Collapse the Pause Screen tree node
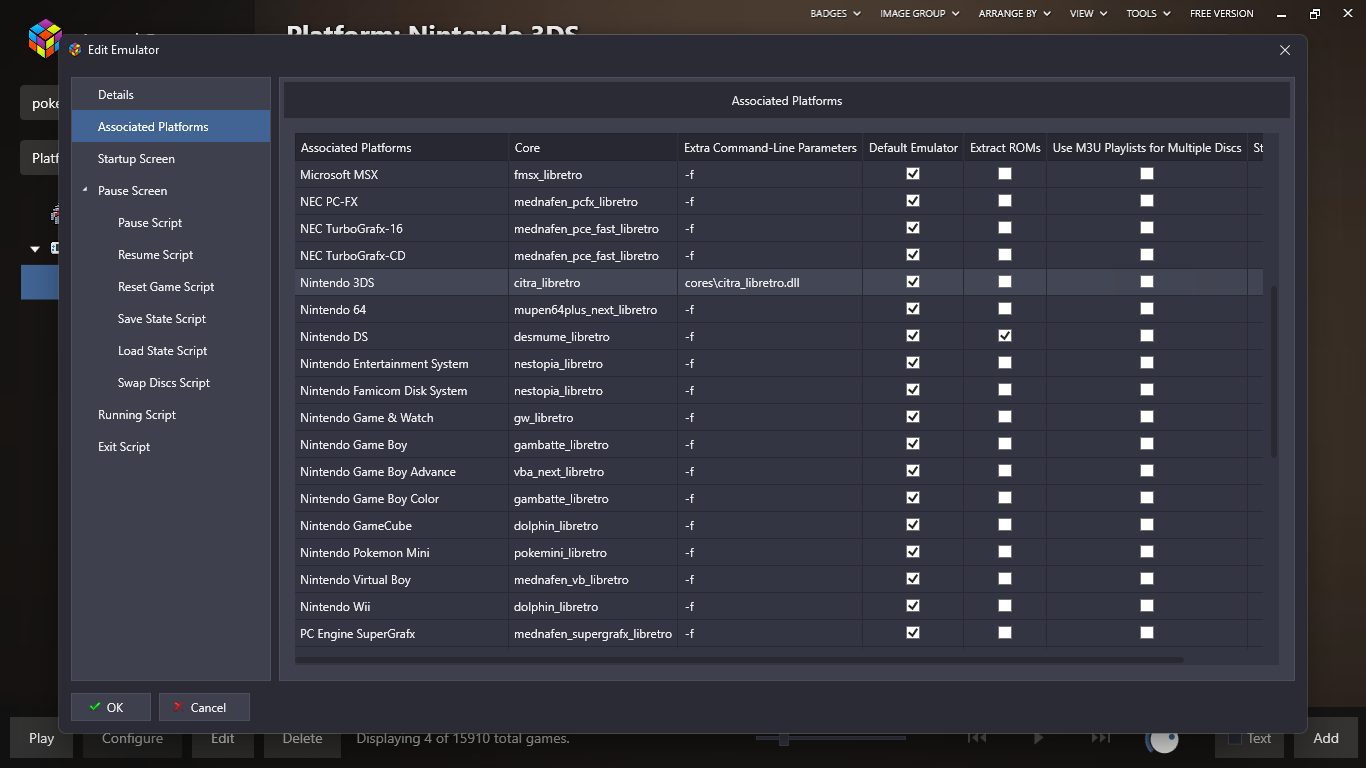 tap(85, 191)
